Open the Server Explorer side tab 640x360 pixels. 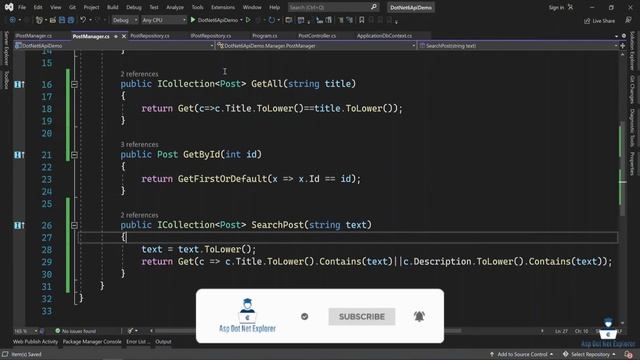click(6, 48)
